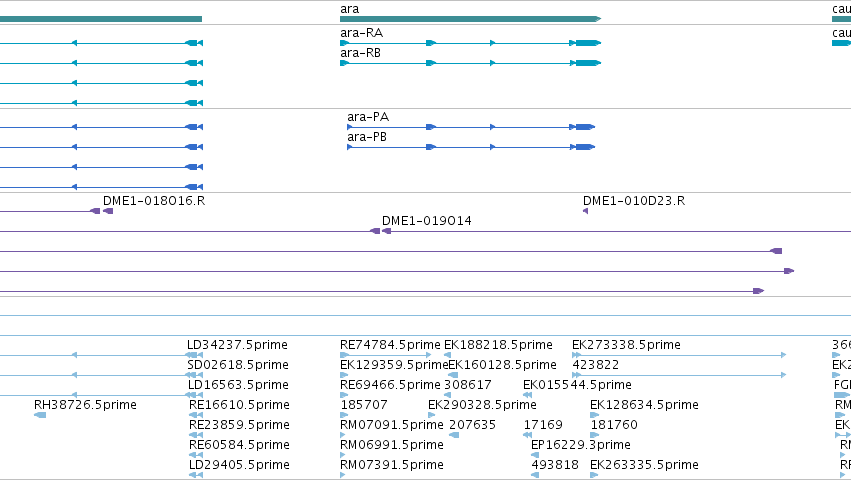Select EST EK015544.5prime
Viewport: 851px width, 480px height.
(x=577, y=385)
